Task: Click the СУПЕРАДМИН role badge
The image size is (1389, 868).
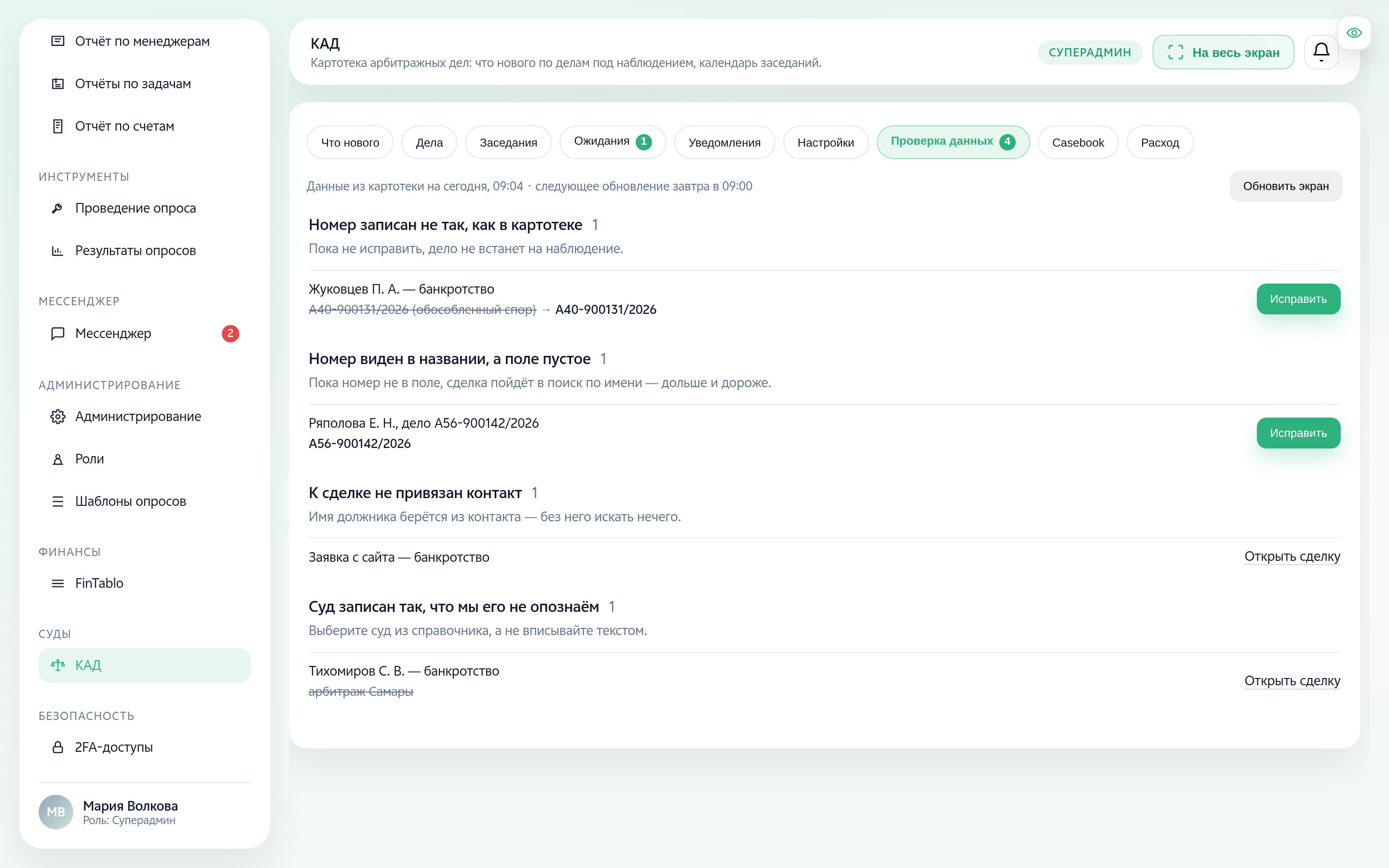Action: pos(1090,52)
